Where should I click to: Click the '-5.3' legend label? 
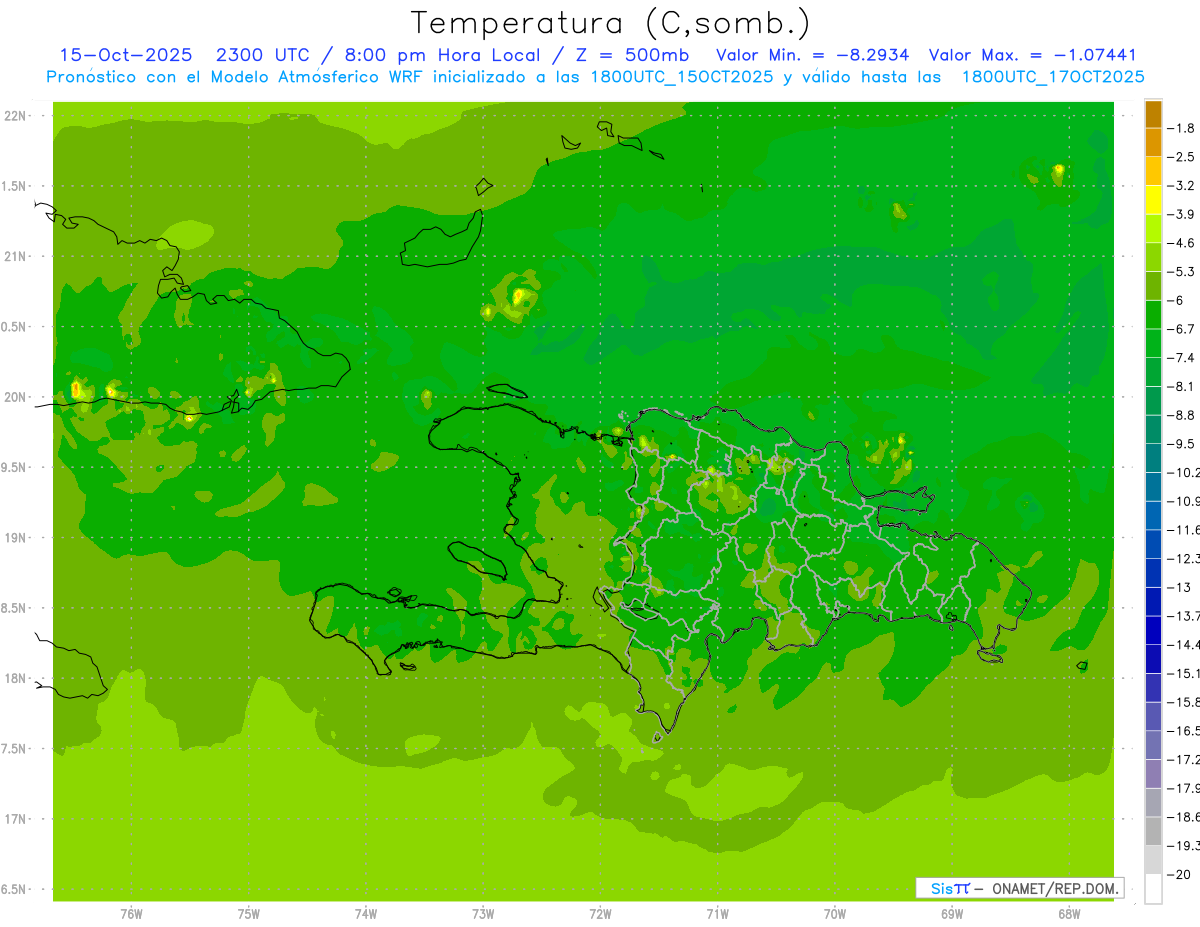click(x=1180, y=271)
